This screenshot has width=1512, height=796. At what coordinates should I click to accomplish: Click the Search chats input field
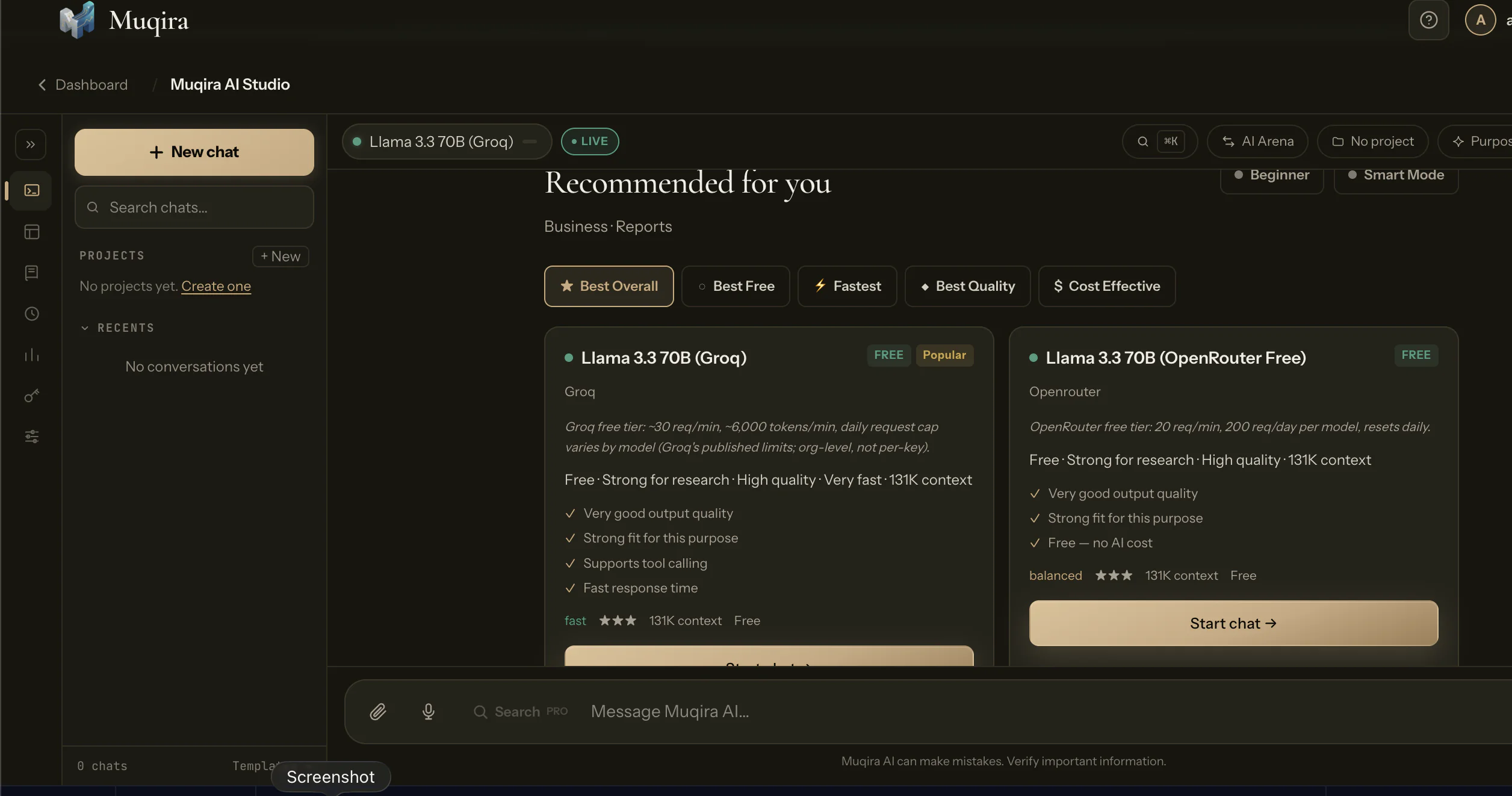194,207
